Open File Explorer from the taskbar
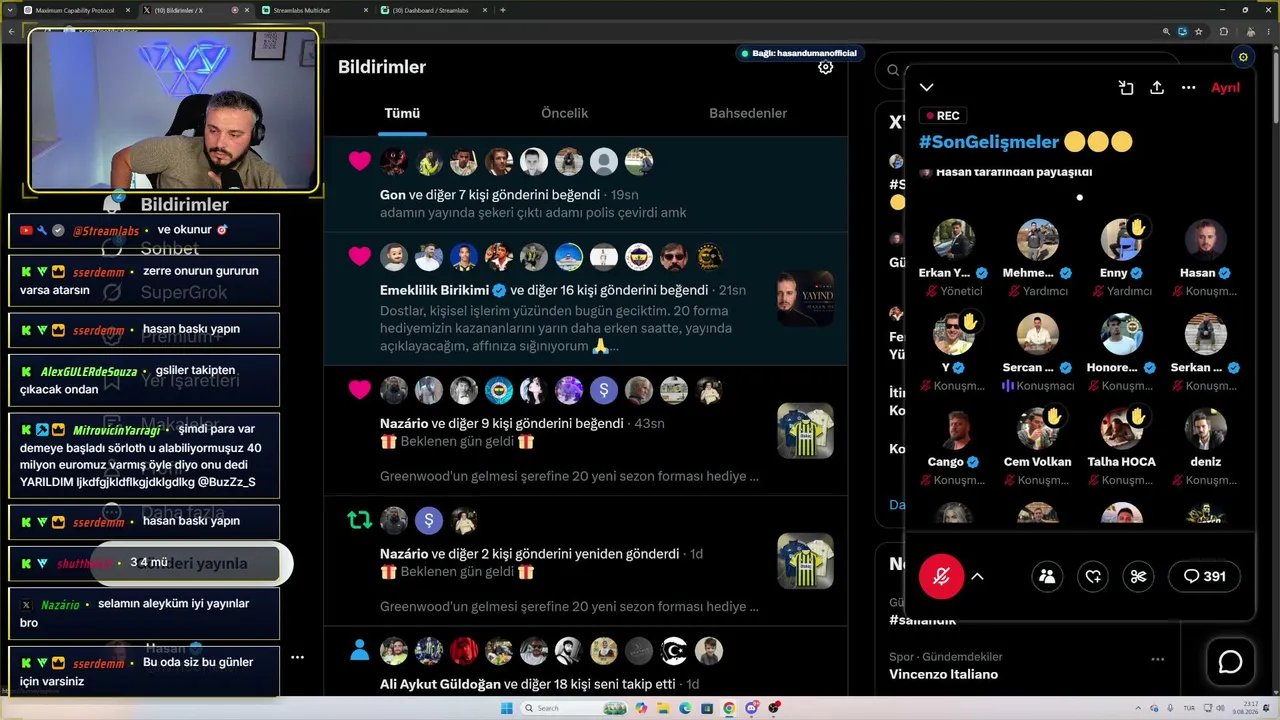 point(663,708)
